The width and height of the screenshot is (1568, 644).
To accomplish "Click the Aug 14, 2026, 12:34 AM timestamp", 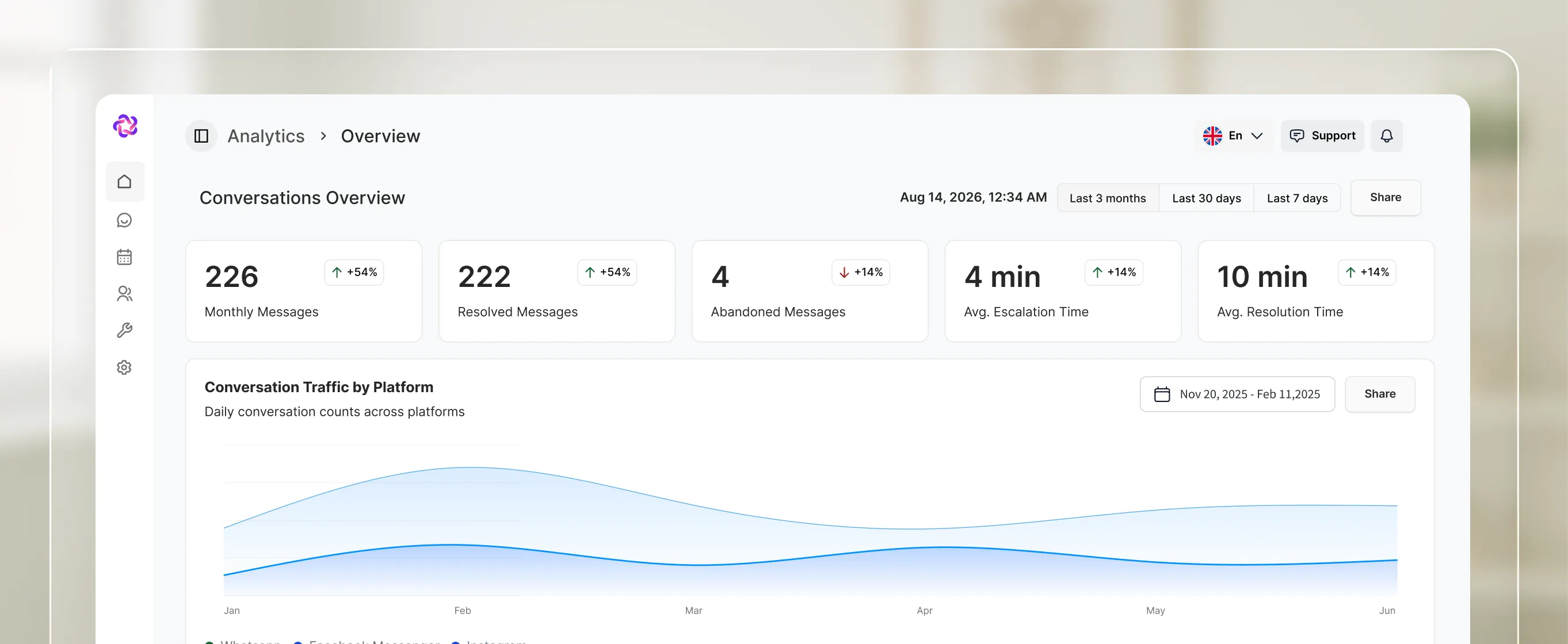I will (x=973, y=198).
